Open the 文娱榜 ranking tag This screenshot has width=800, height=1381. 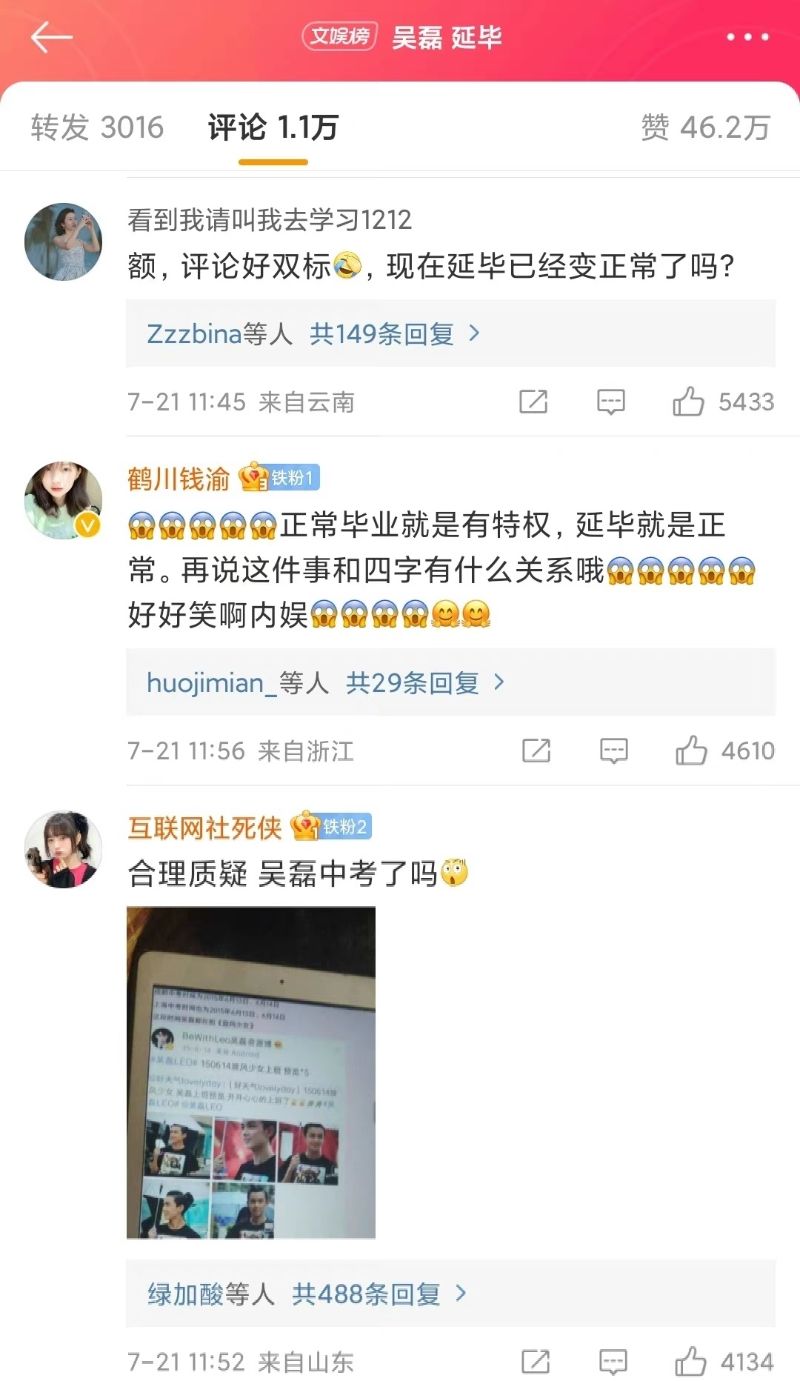[339, 37]
